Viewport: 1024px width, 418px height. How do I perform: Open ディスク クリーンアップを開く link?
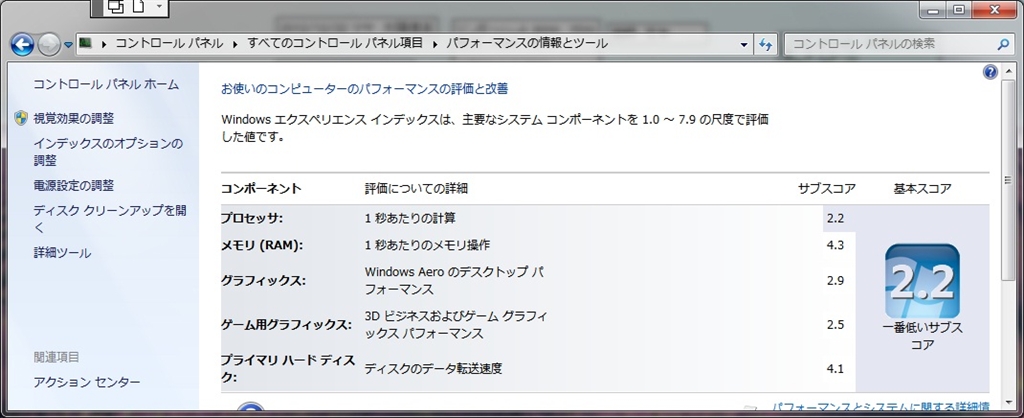point(110,219)
